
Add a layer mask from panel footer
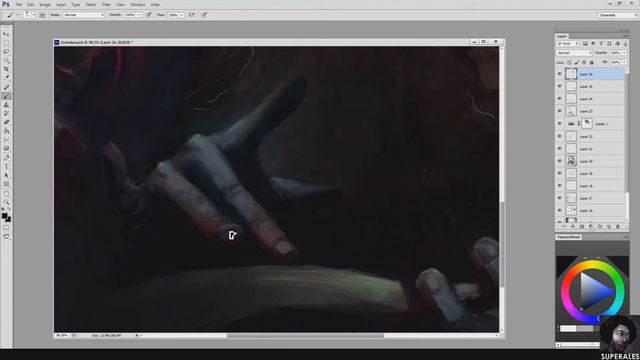[582, 226]
